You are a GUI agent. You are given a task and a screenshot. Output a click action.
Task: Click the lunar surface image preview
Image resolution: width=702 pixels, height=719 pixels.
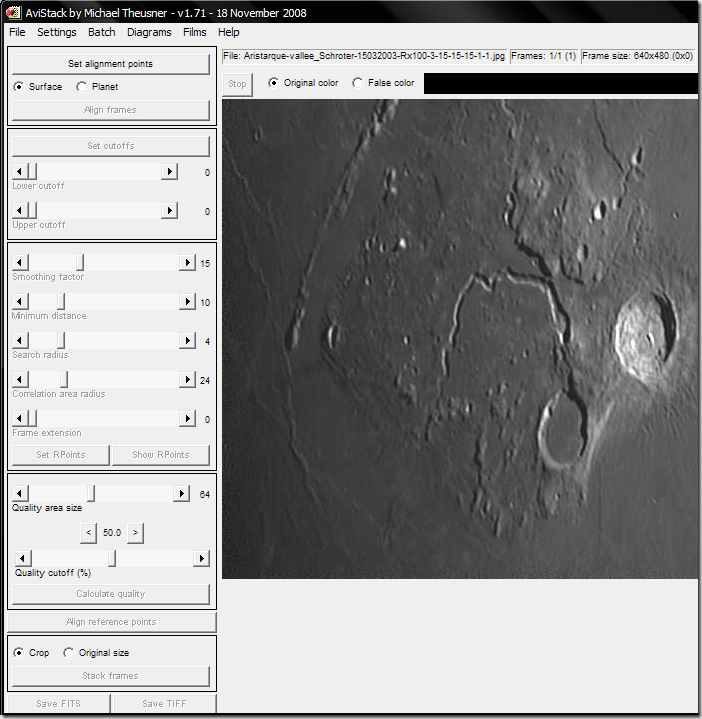click(x=460, y=339)
